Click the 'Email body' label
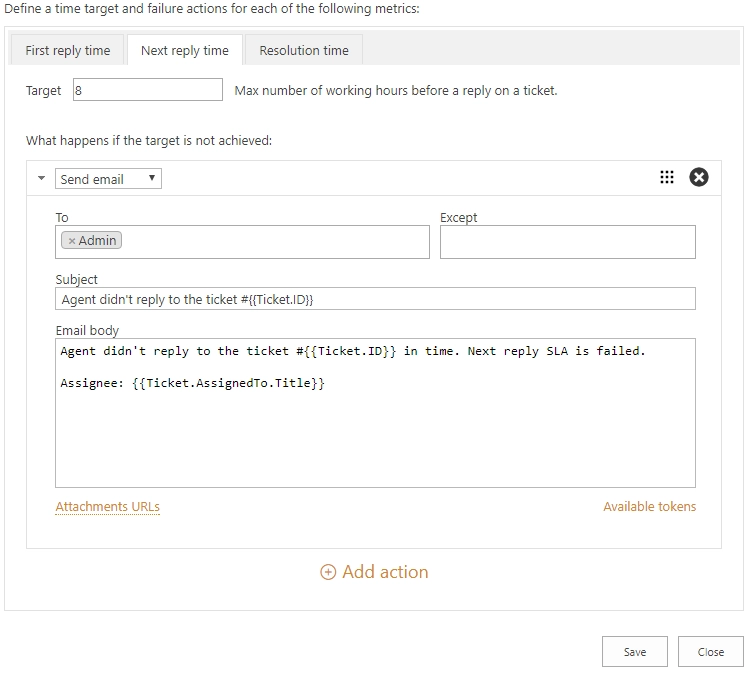The height and width of the screenshot is (673, 752). click(87, 331)
